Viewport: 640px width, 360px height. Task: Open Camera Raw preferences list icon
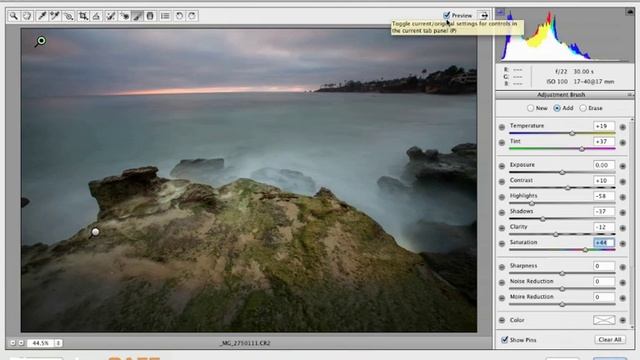[x=165, y=16]
